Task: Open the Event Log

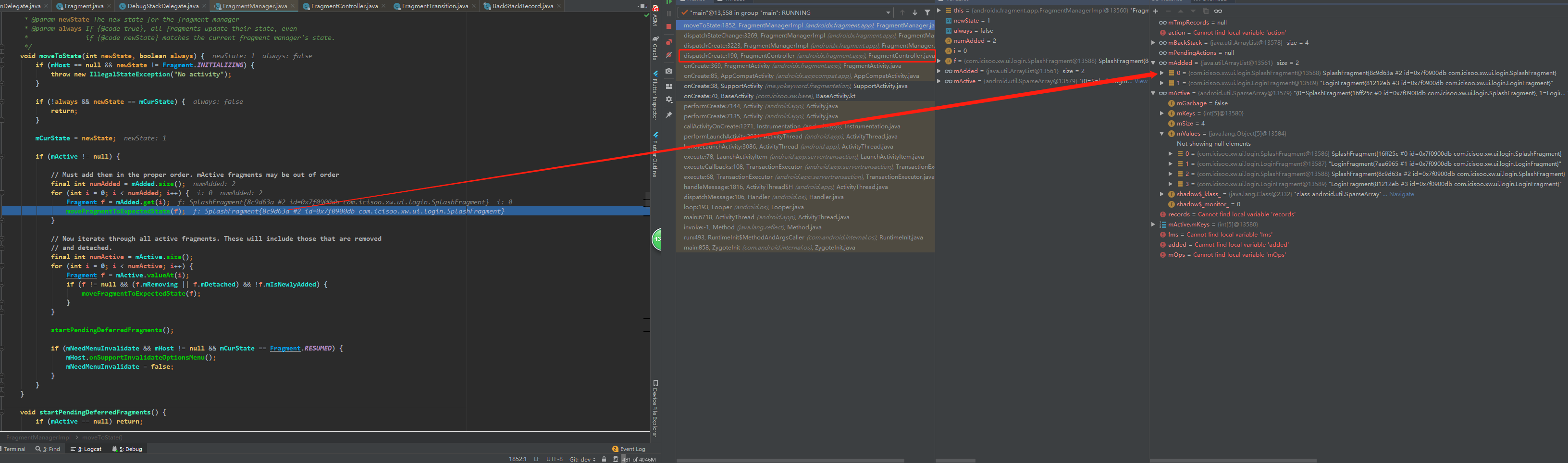Action: [629, 449]
